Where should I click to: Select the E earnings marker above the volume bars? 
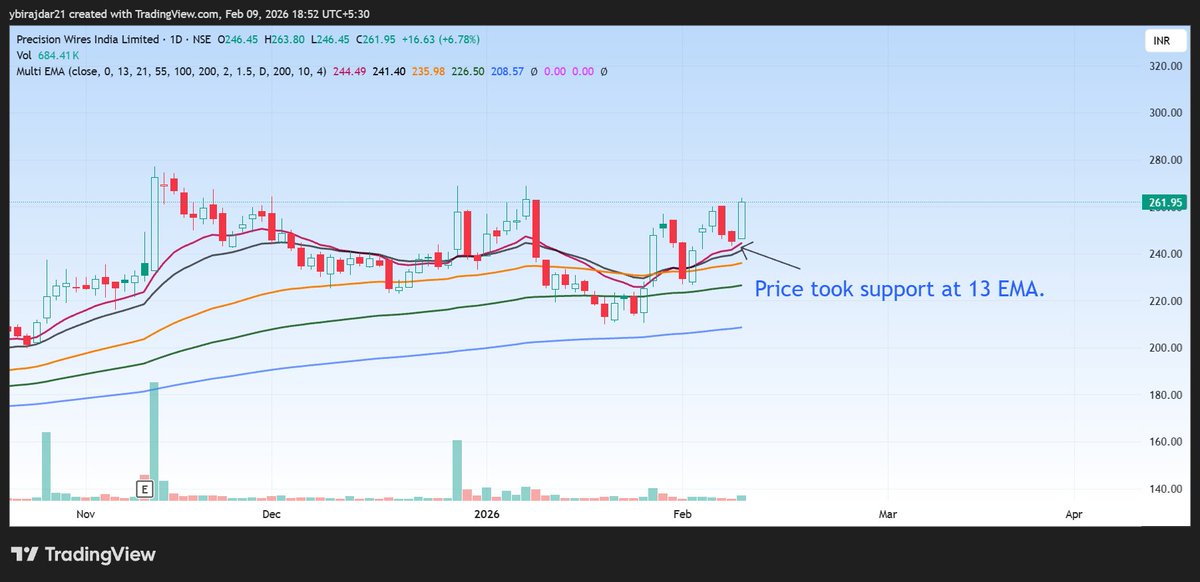(144, 487)
